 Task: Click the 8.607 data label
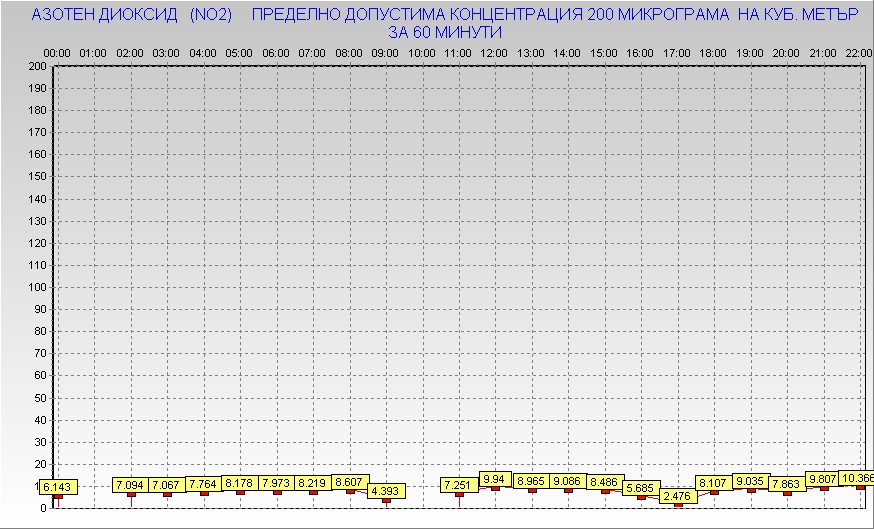(350, 482)
